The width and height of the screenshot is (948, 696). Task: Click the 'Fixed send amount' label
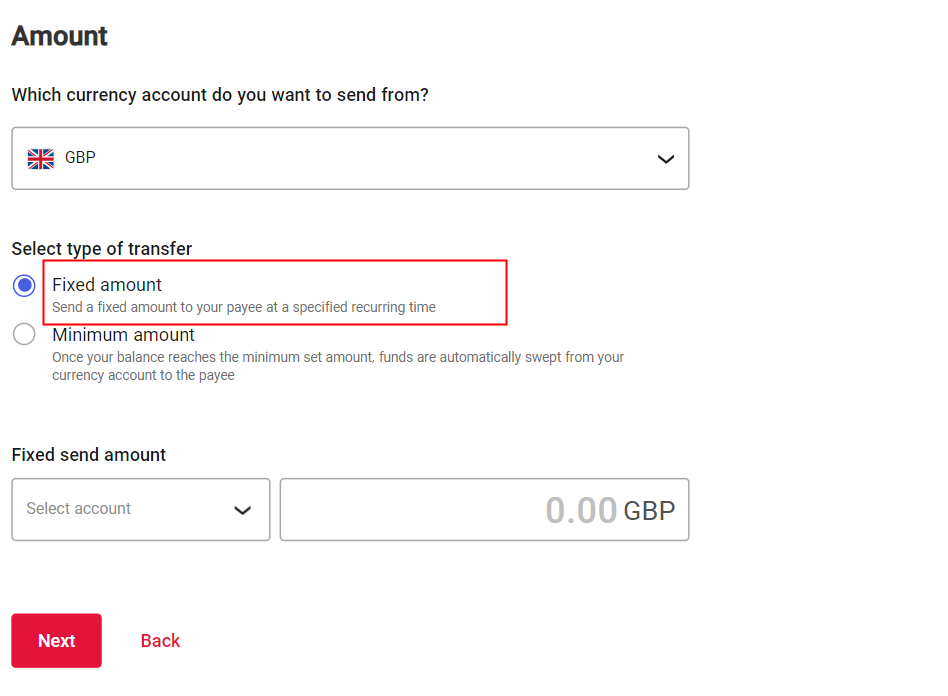(x=89, y=455)
